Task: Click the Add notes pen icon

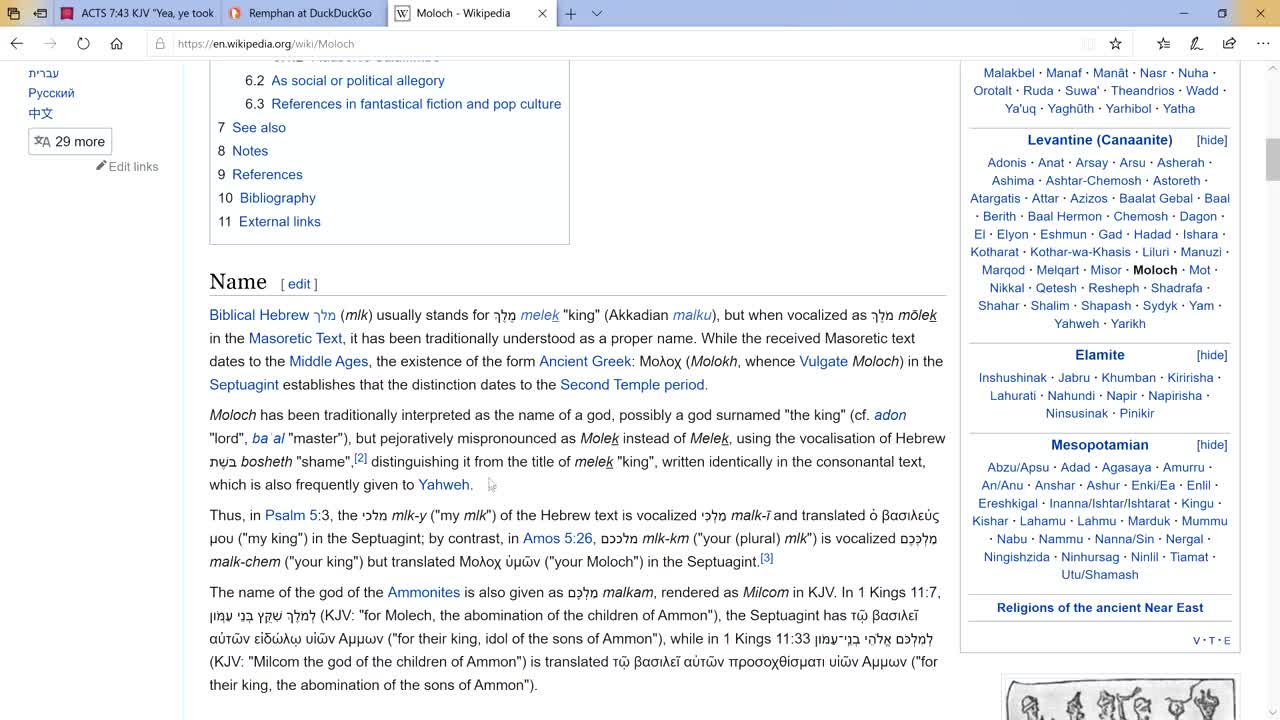Action: pos(1196,43)
